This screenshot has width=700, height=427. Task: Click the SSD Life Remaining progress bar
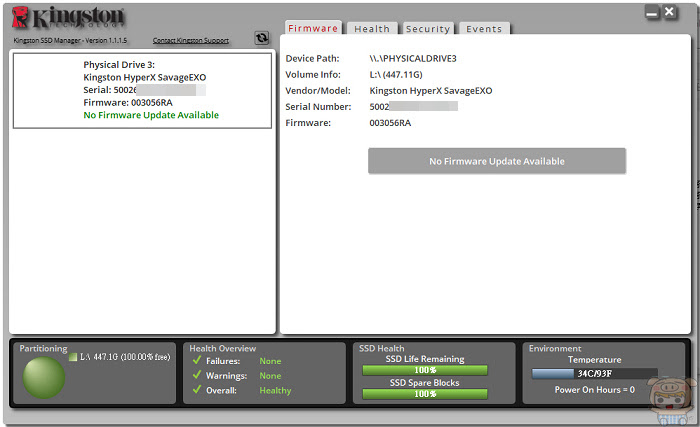[425, 370]
